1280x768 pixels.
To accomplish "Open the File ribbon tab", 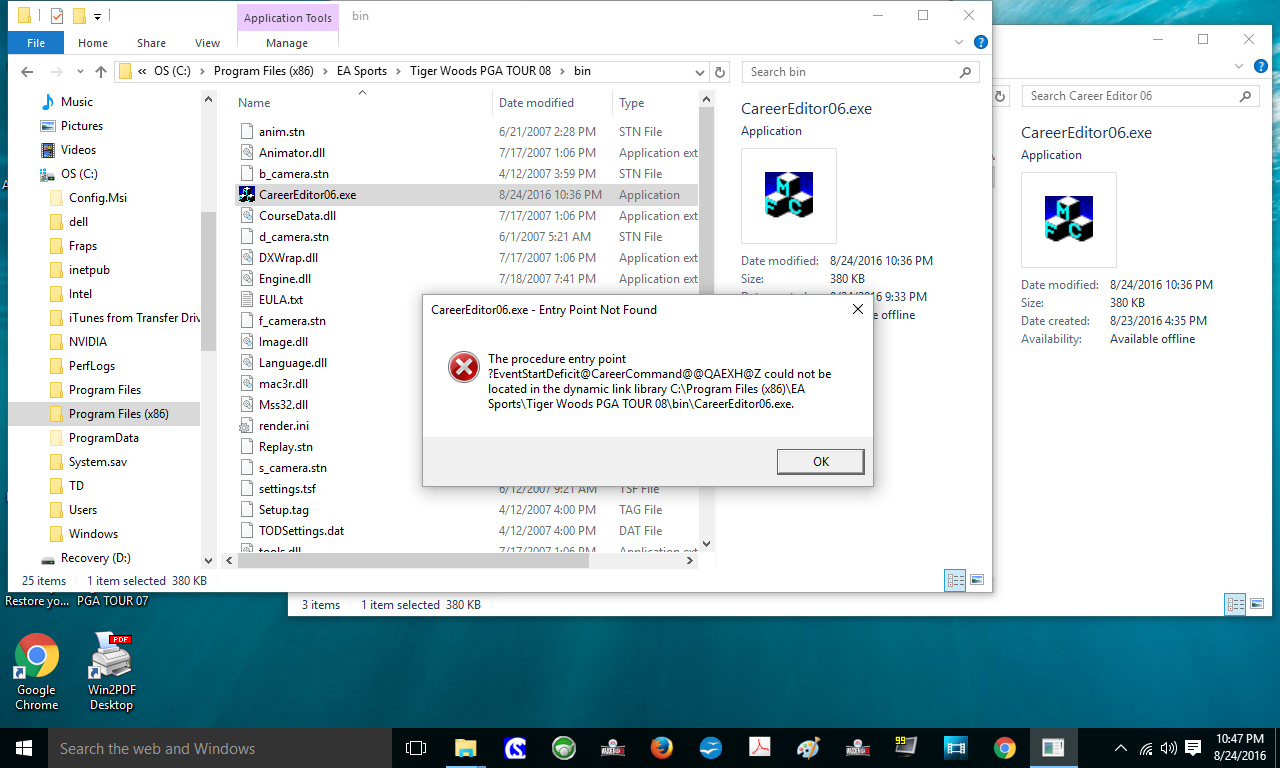I will [36, 43].
